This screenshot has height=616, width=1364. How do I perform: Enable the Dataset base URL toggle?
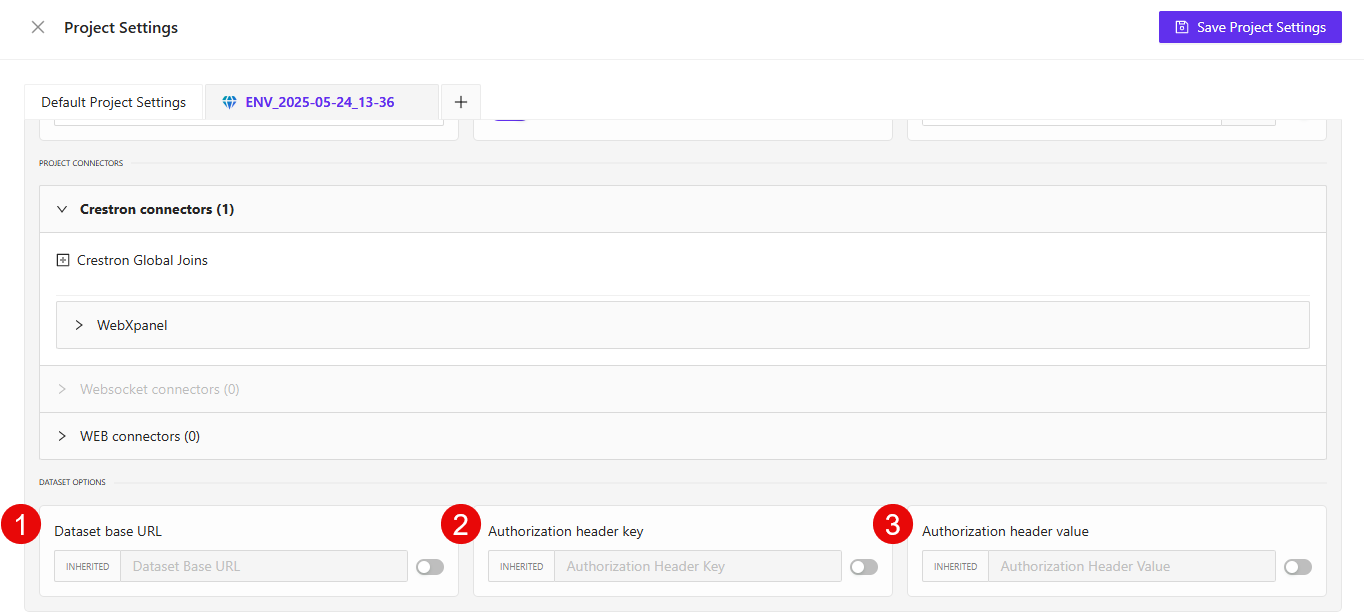(x=430, y=566)
